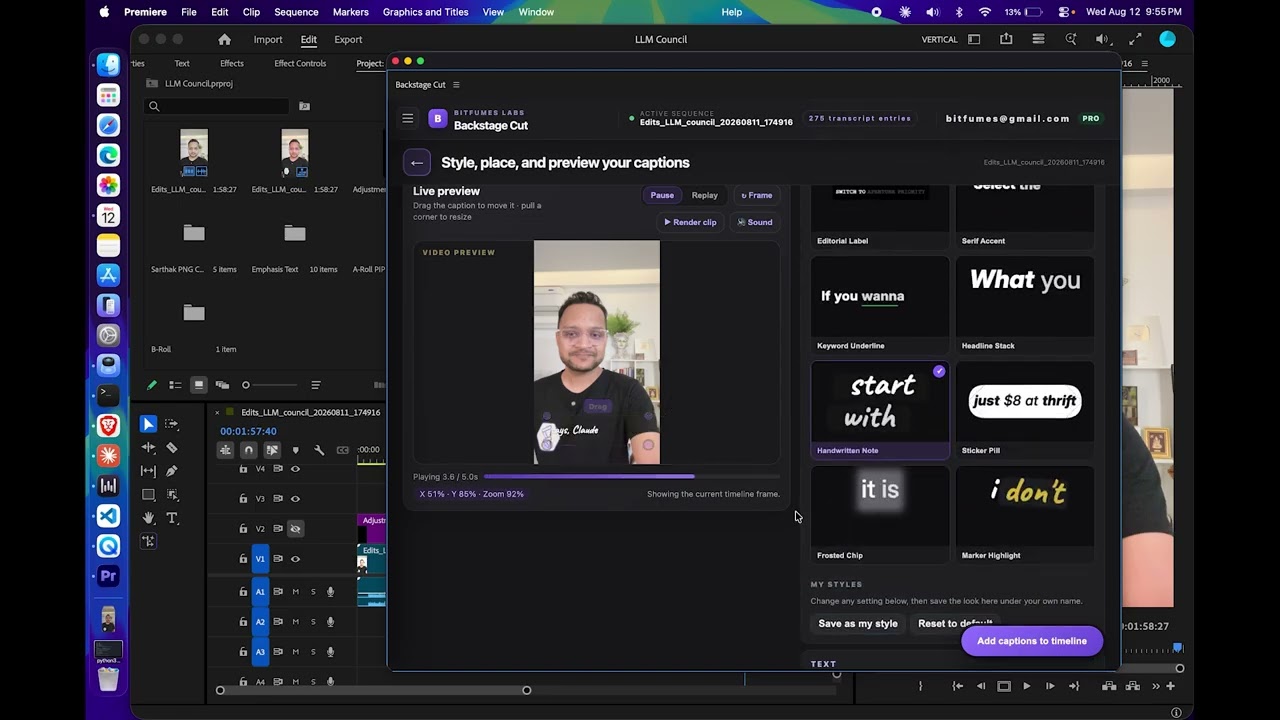Image resolution: width=1280 pixels, height=720 pixels.
Task: Toggle visibility of track V1
Action: pos(295,559)
